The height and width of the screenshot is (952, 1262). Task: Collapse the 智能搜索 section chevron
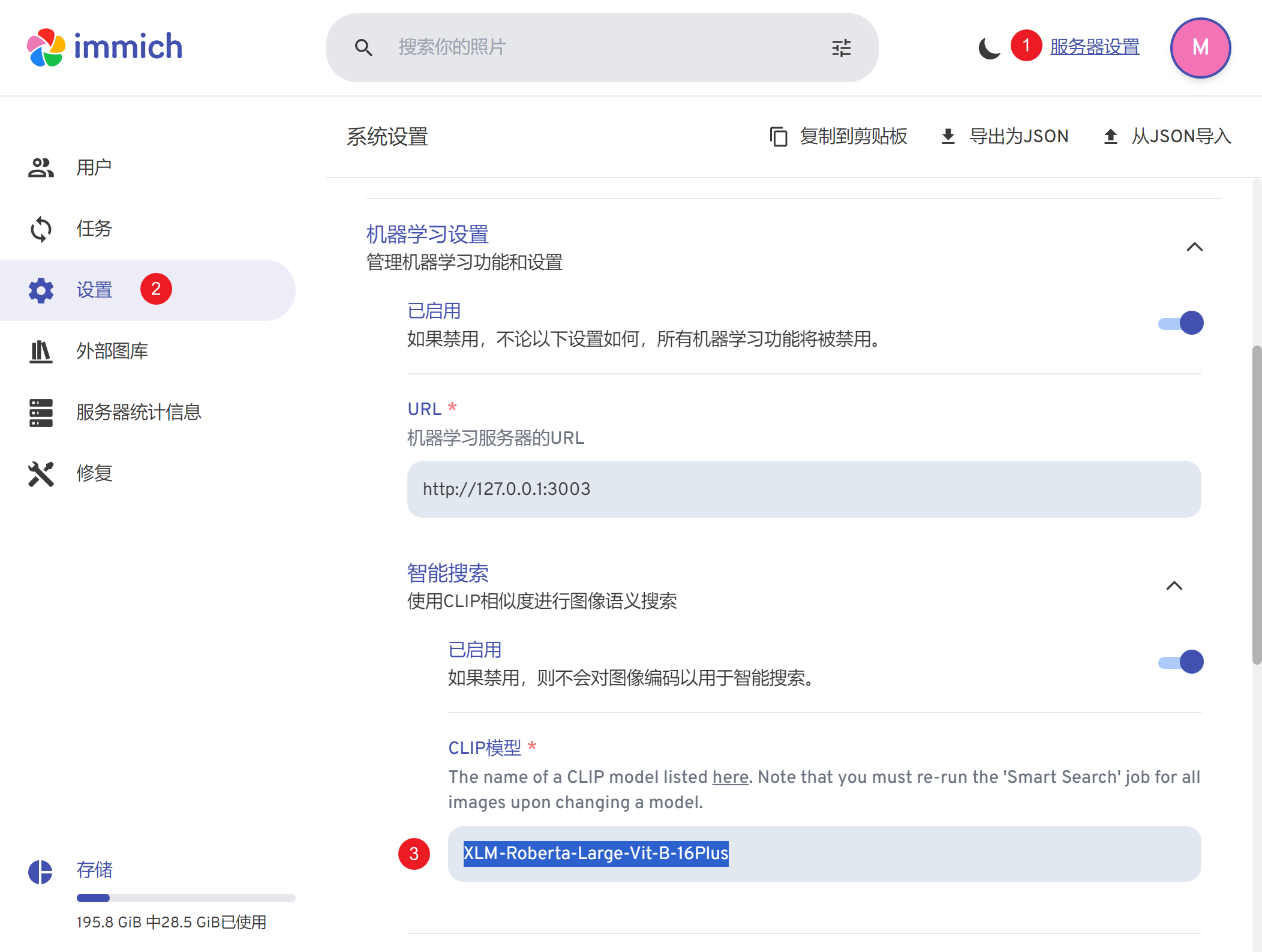coord(1174,586)
